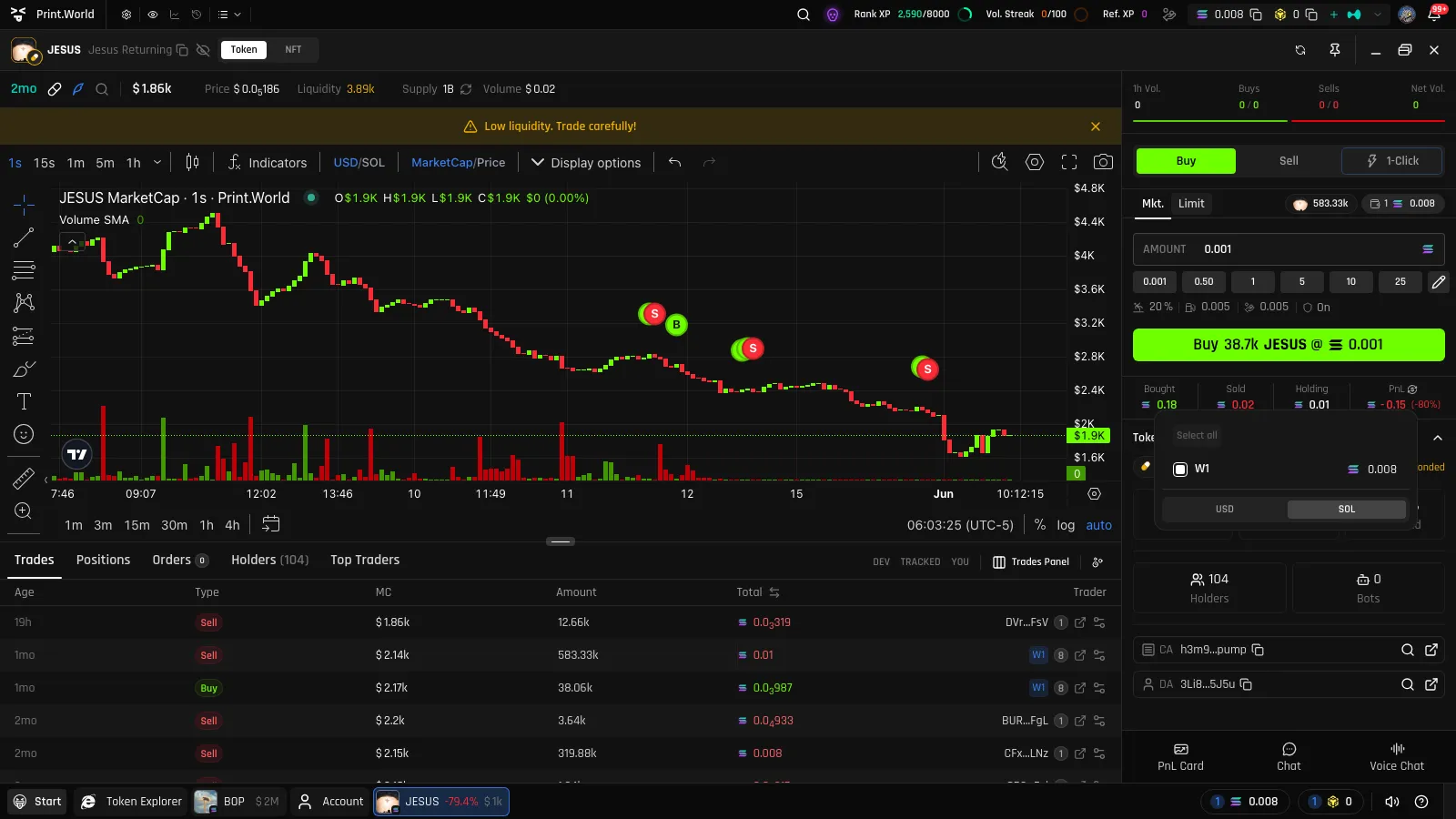Screen dimensions: 1456x819
Task: Enable the 1-Click trading toggle
Action: 1392,161
